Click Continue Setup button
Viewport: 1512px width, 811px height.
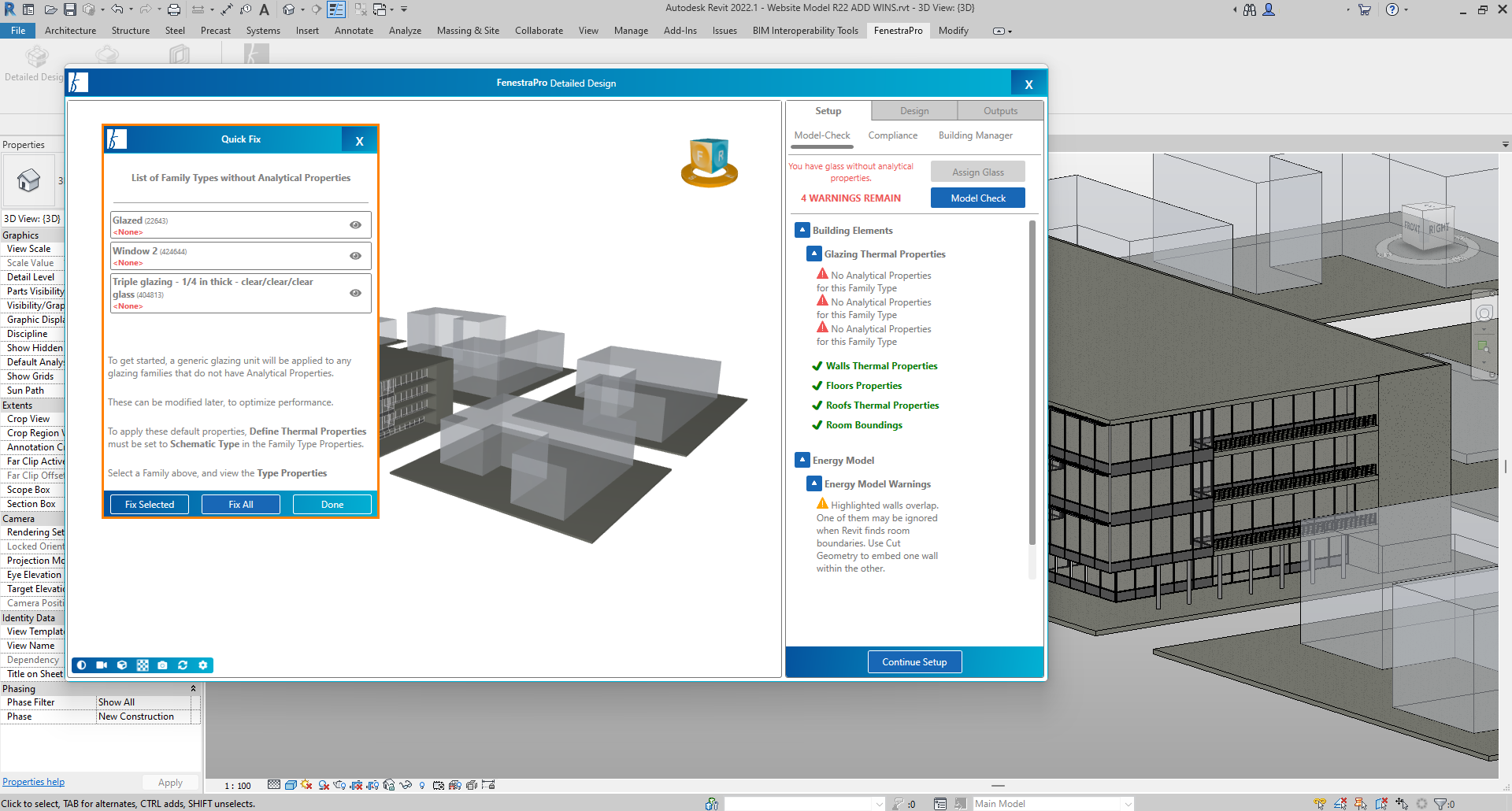914,662
